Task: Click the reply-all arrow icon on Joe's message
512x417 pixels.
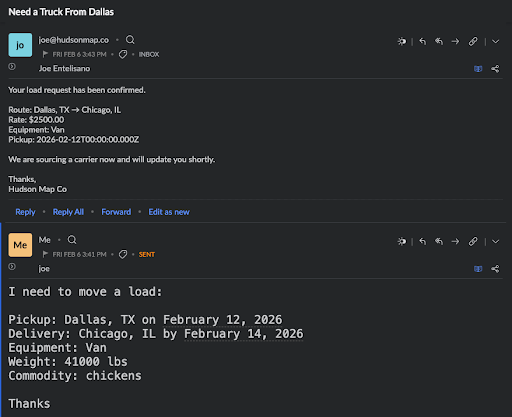Action: click(439, 41)
